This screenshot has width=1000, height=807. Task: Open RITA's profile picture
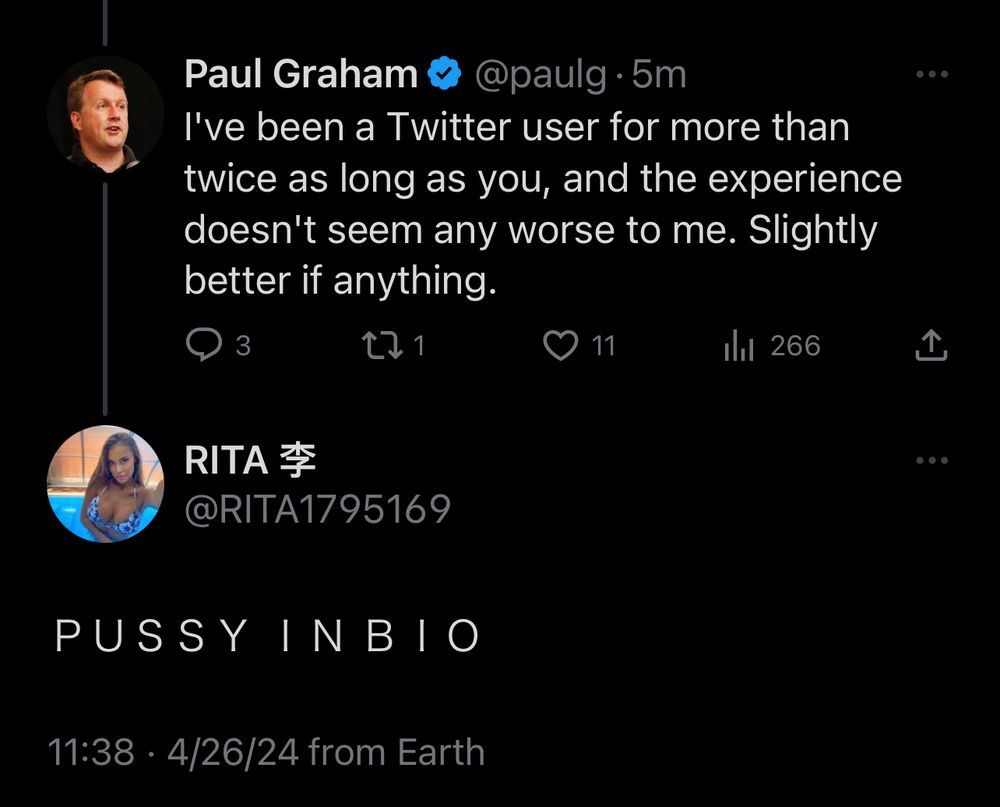pyautogui.click(x=105, y=484)
